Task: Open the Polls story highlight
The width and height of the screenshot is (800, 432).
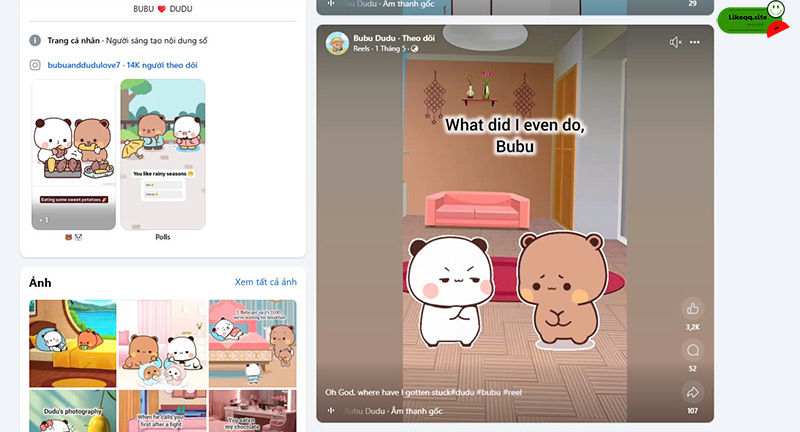Action: 163,155
